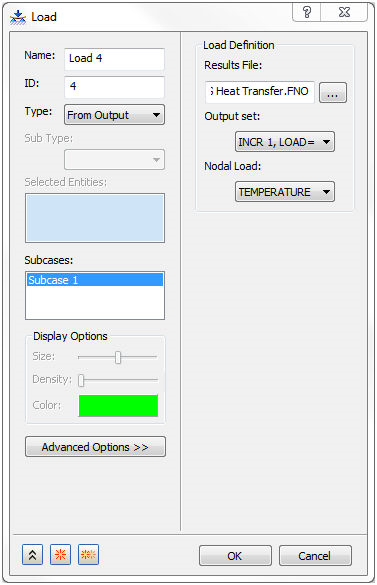
Task: Open the Nodal Load TEMPERATURE dropdown
Action: pos(285,192)
